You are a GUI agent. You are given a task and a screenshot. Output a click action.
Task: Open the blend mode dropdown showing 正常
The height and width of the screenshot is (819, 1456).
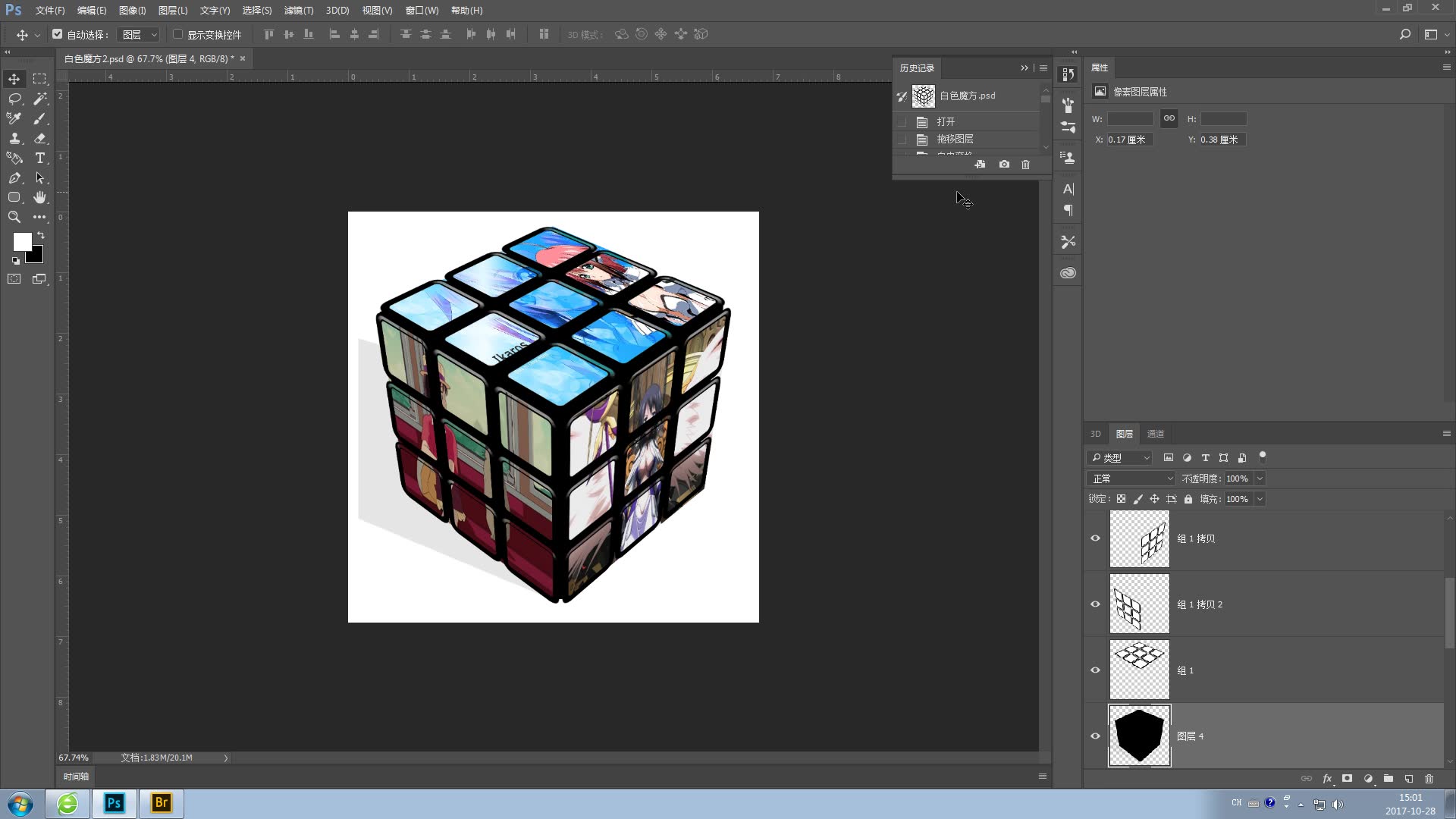coord(1131,479)
